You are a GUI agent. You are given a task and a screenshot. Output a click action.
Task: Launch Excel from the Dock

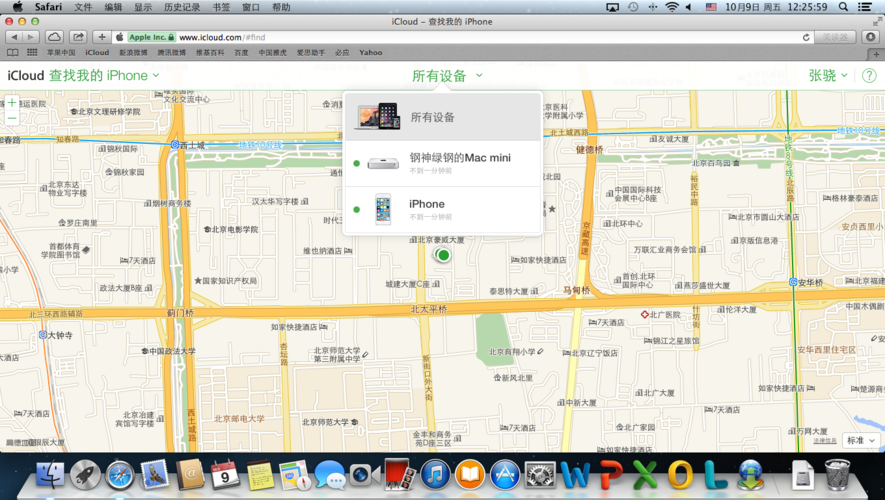point(645,475)
